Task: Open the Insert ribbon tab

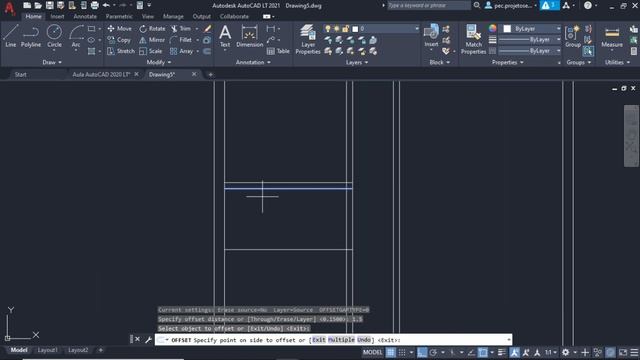Action: coord(57,17)
